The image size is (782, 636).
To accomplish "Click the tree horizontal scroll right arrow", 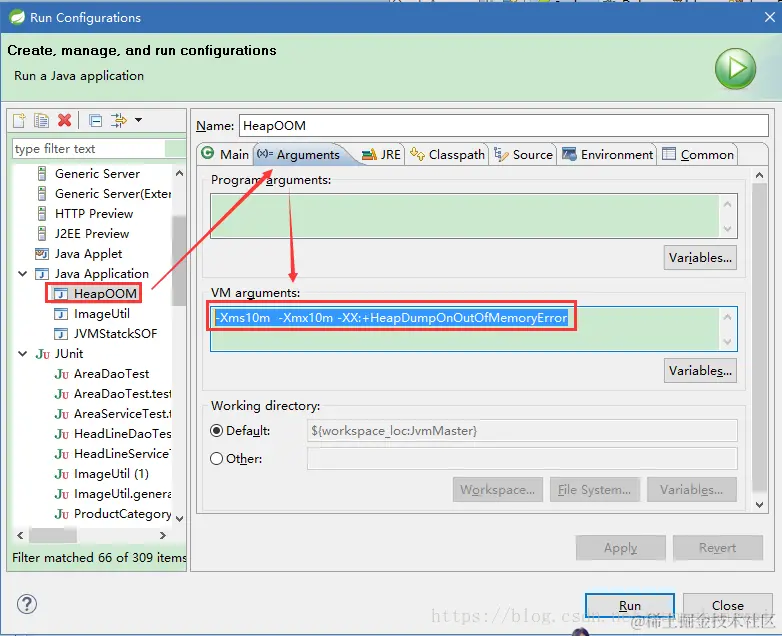I will coord(163,535).
